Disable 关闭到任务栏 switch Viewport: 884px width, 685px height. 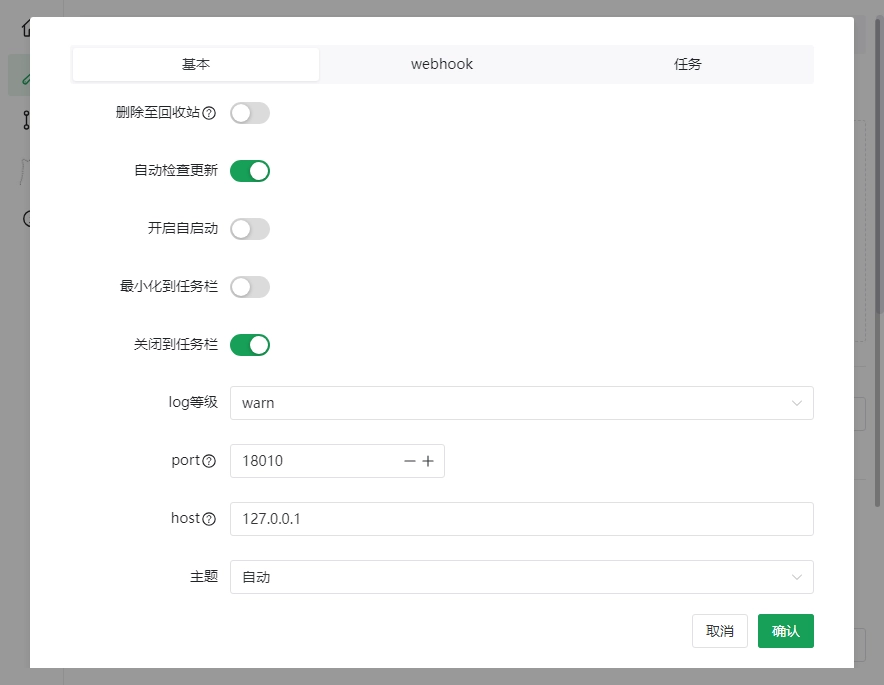[250, 345]
